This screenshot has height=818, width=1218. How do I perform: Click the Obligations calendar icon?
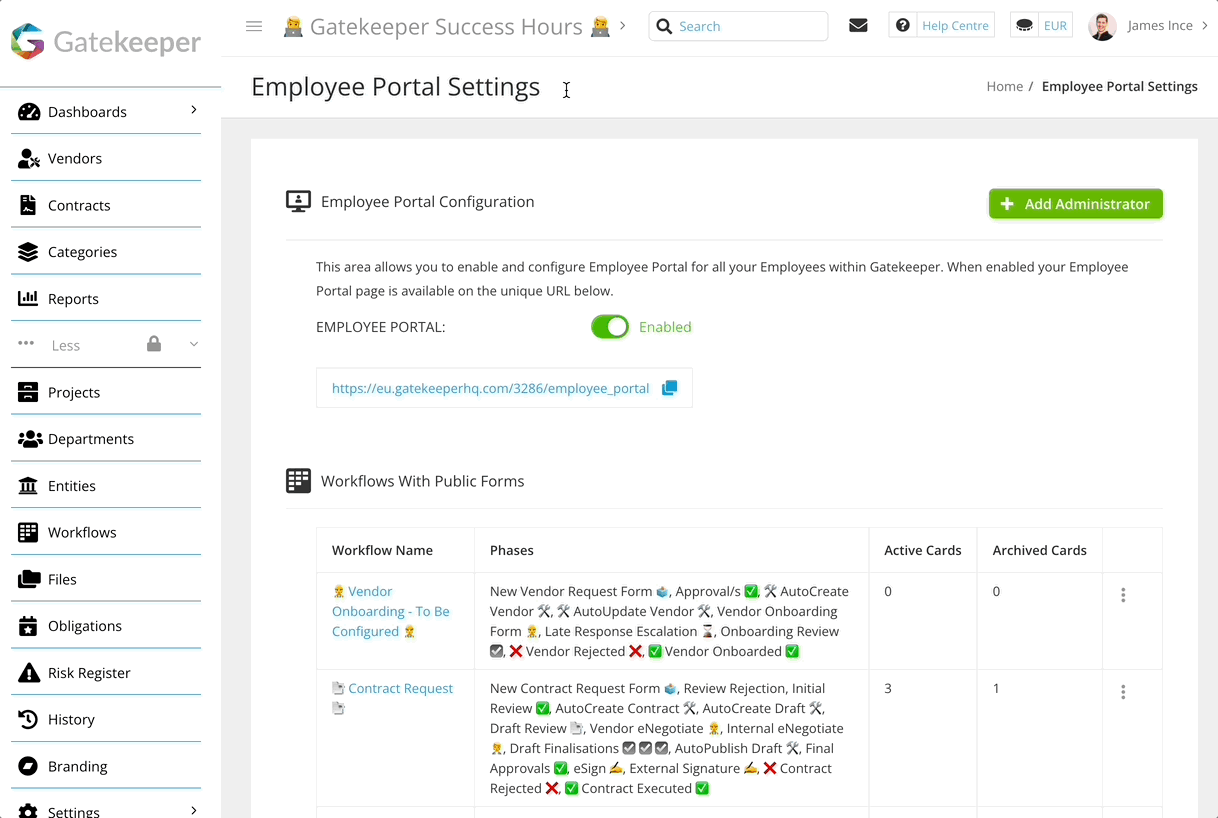pyautogui.click(x=29, y=626)
